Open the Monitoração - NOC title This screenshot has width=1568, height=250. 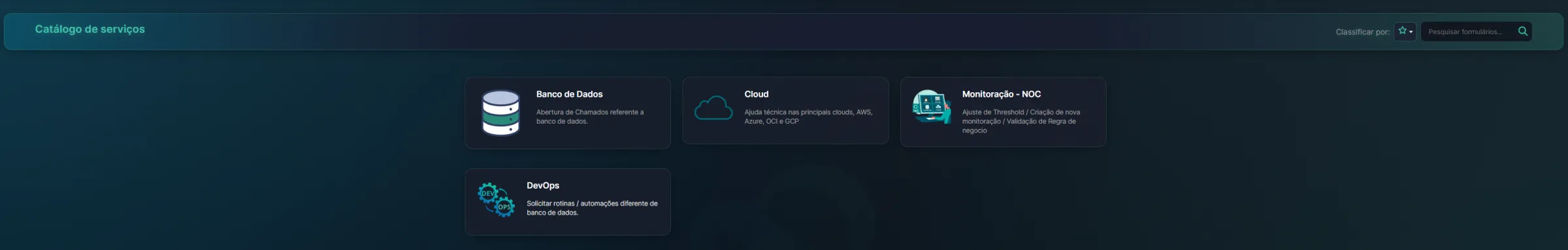pos(1002,94)
